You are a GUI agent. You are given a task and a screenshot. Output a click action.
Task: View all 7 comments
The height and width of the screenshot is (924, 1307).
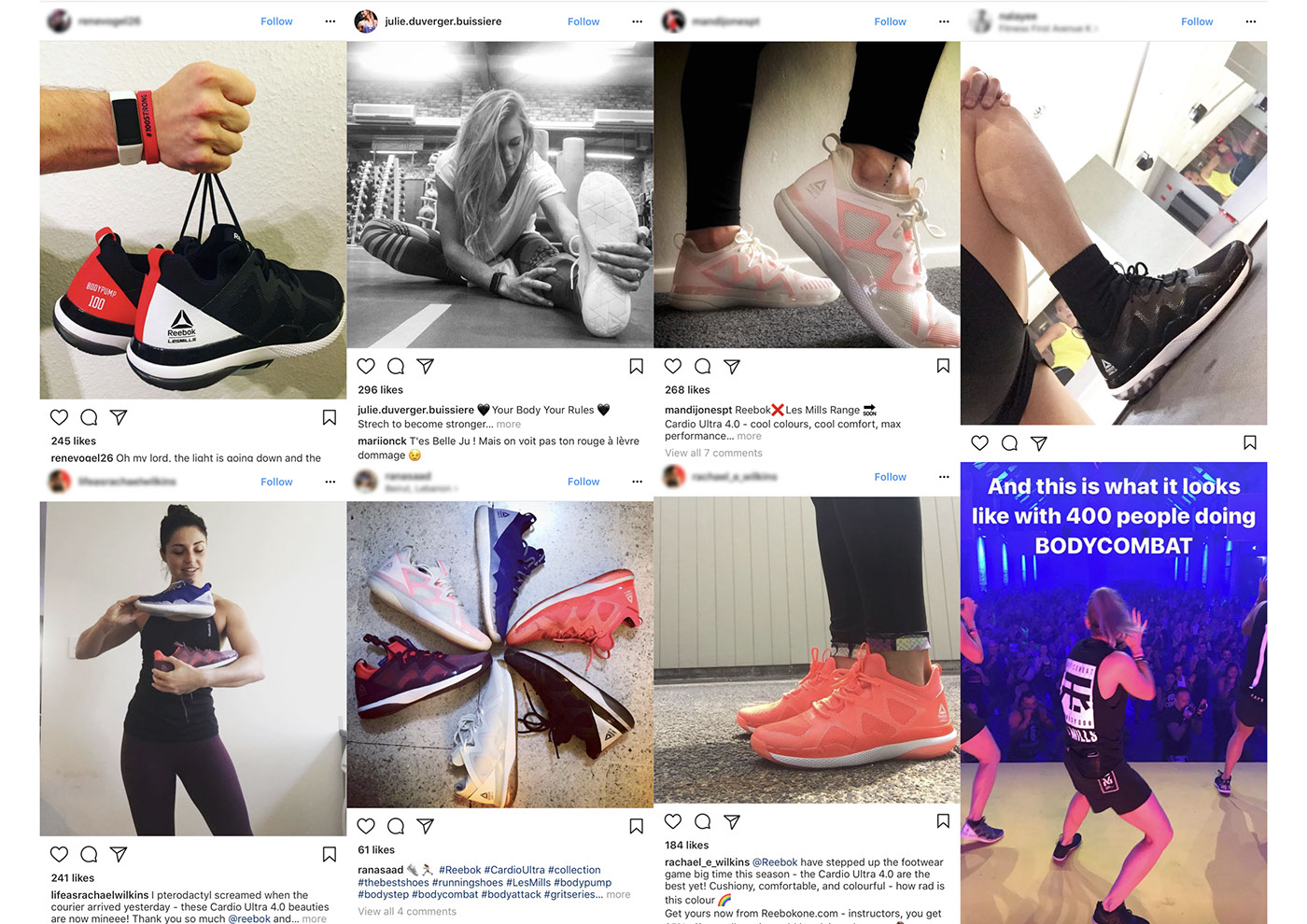click(x=713, y=453)
